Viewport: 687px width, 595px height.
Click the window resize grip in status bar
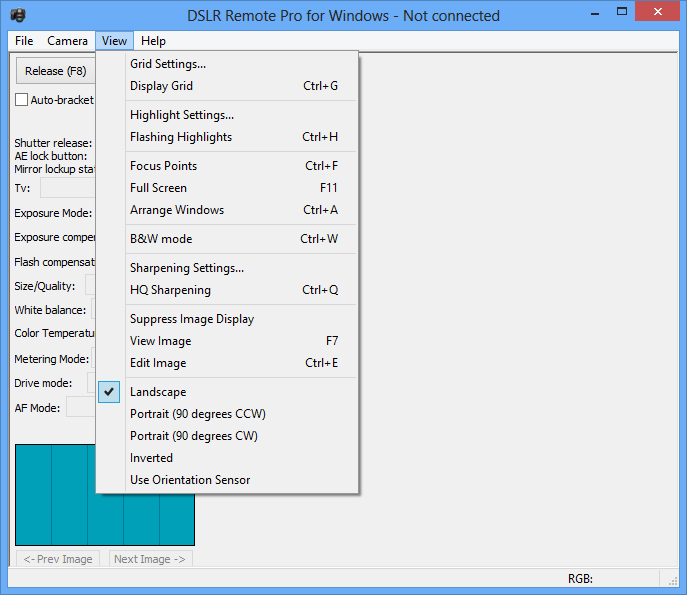pyautogui.click(x=673, y=581)
